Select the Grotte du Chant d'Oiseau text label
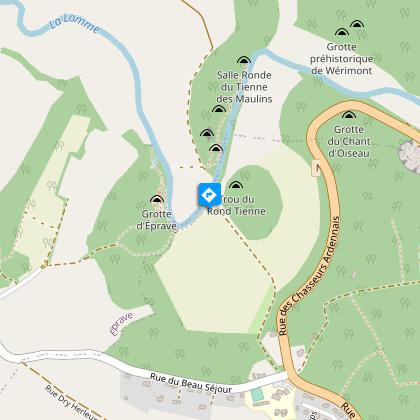The image size is (420, 420). [349, 141]
